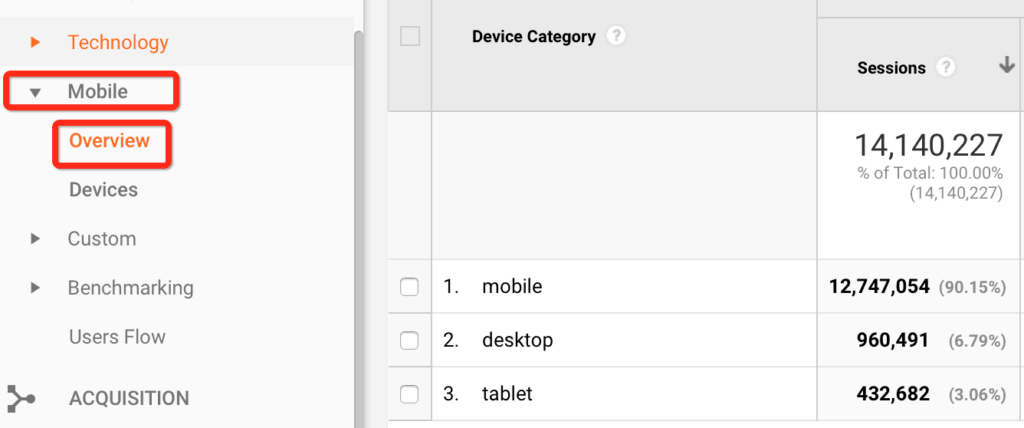
Task: Open the Device Category help icon
Action: tap(615, 37)
